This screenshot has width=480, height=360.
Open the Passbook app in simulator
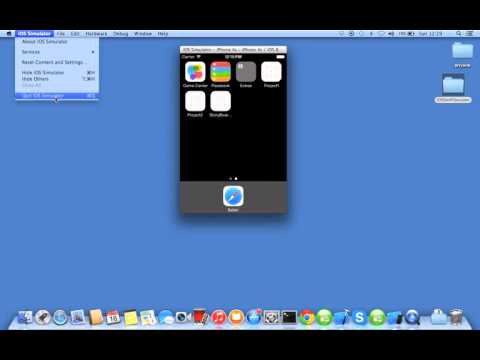pyautogui.click(x=221, y=72)
